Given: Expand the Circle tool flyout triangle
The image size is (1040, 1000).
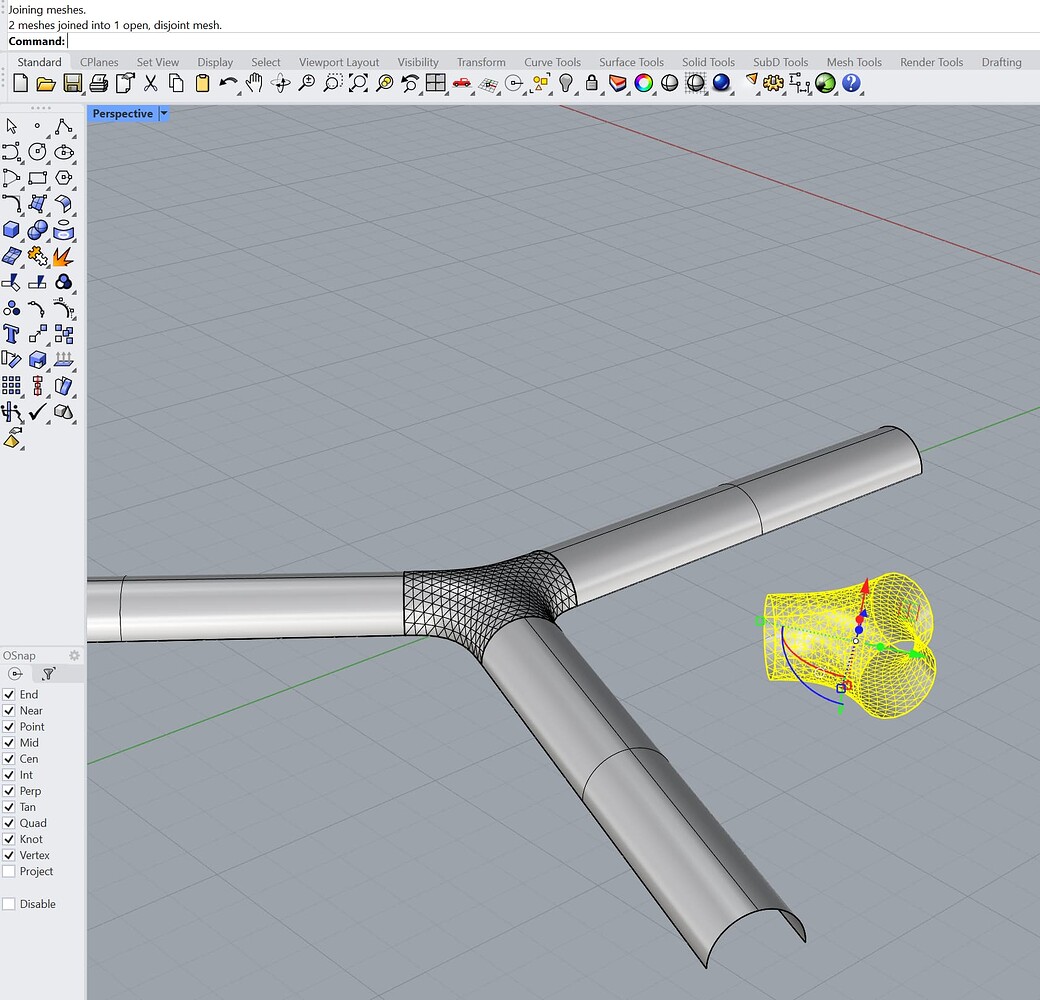Looking at the screenshot, I should pos(46,161).
